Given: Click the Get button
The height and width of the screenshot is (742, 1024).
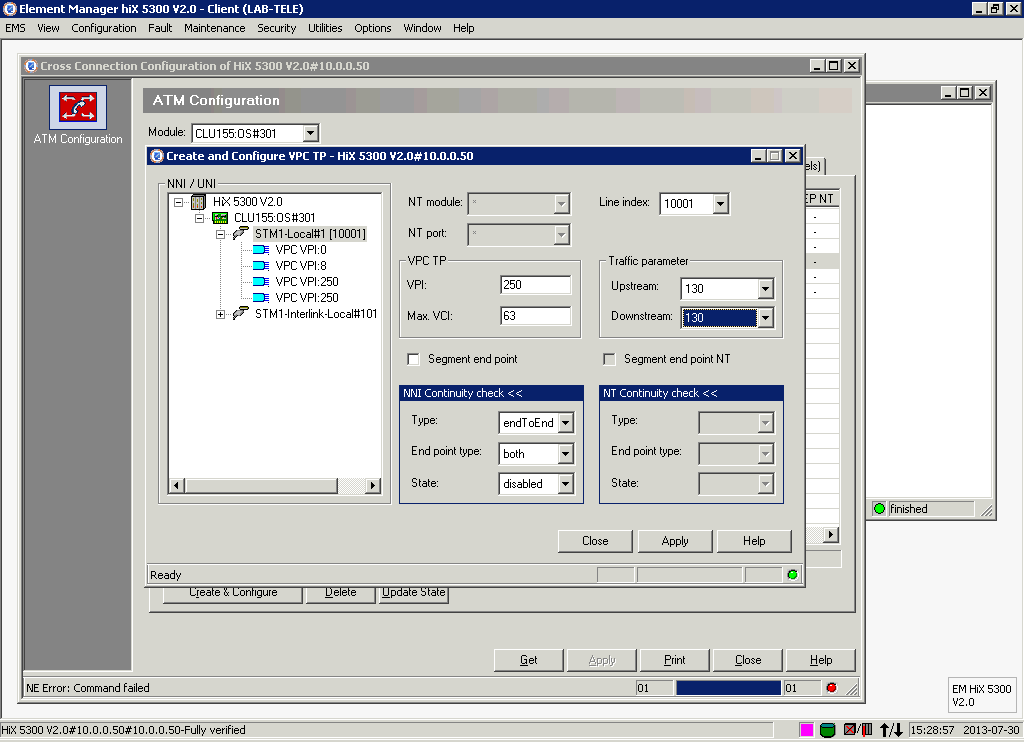Looking at the screenshot, I should pos(528,660).
